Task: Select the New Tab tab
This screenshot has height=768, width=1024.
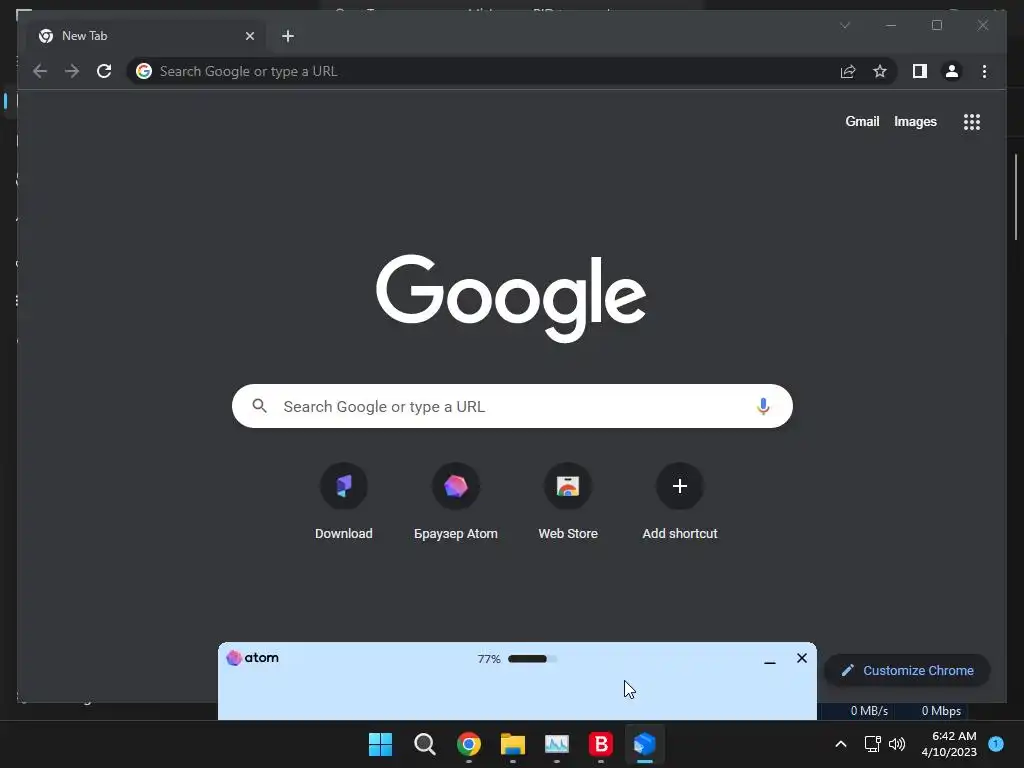Action: point(147,36)
